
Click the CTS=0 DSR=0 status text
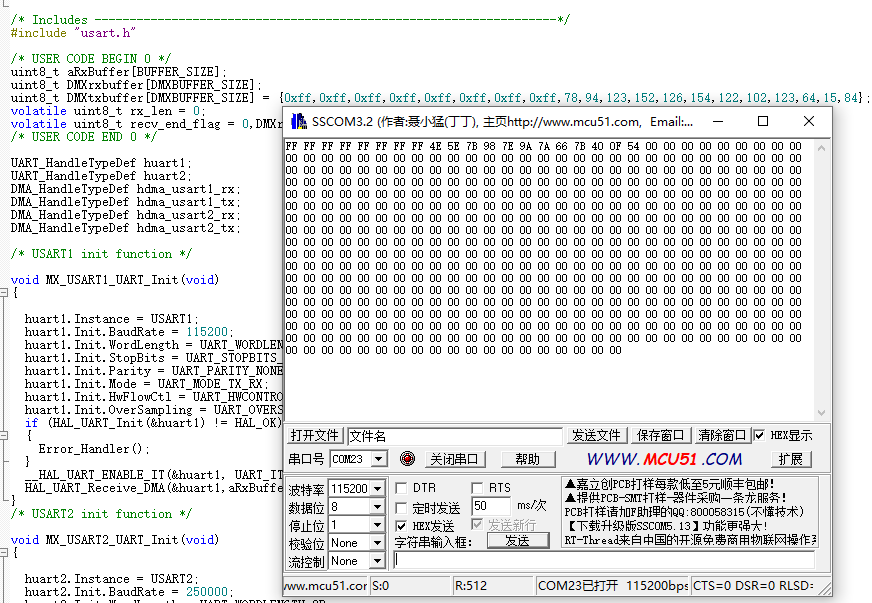click(753, 586)
